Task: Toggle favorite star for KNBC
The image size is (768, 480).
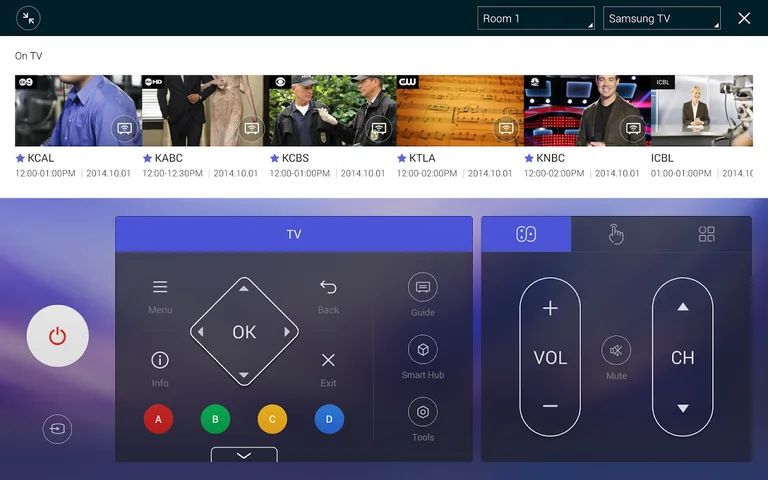Action: pyautogui.click(x=529, y=158)
